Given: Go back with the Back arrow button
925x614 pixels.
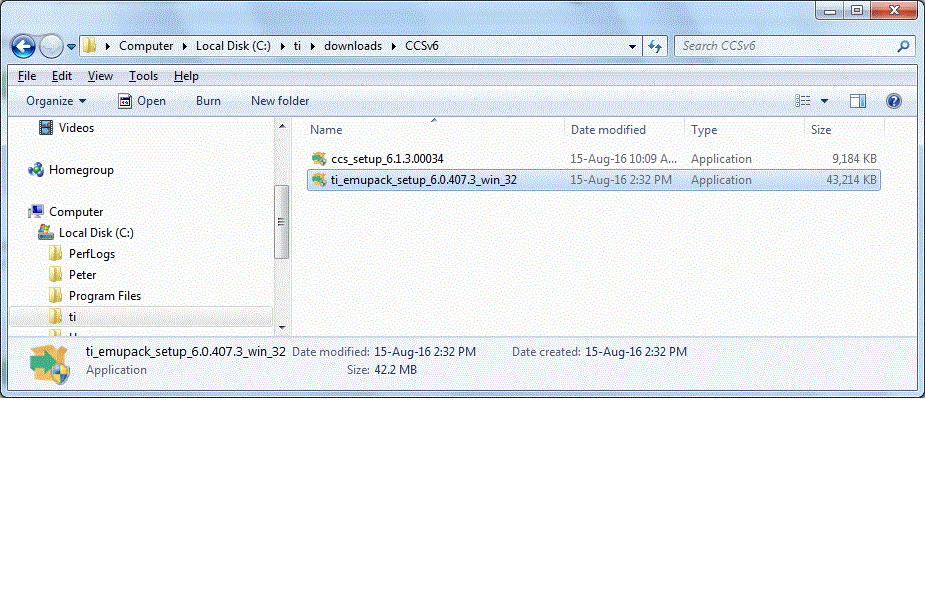Looking at the screenshot, I should click(x=24, y=46).
